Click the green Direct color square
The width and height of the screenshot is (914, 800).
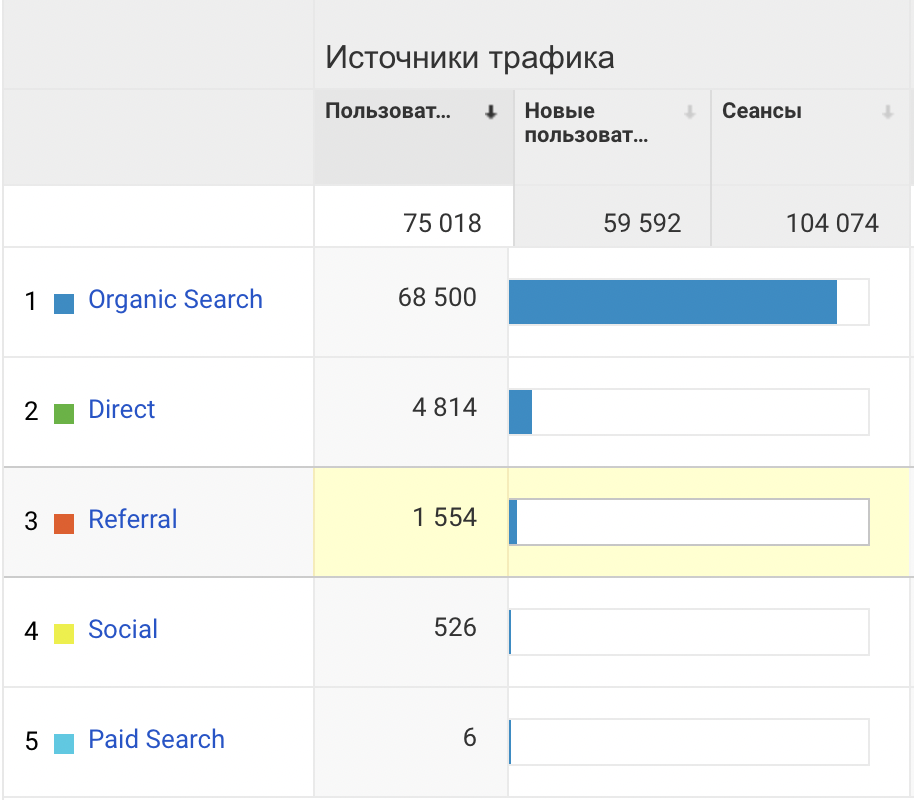[x=64, y=414]
